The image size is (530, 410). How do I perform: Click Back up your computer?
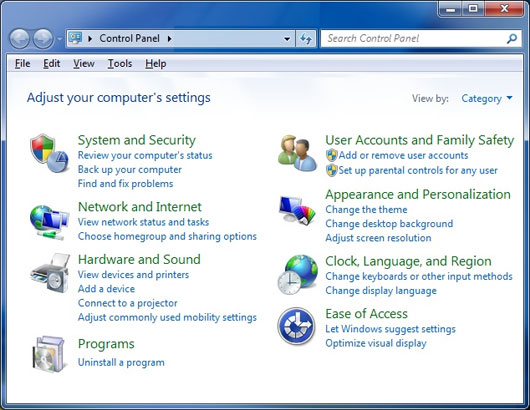(129, 169)
